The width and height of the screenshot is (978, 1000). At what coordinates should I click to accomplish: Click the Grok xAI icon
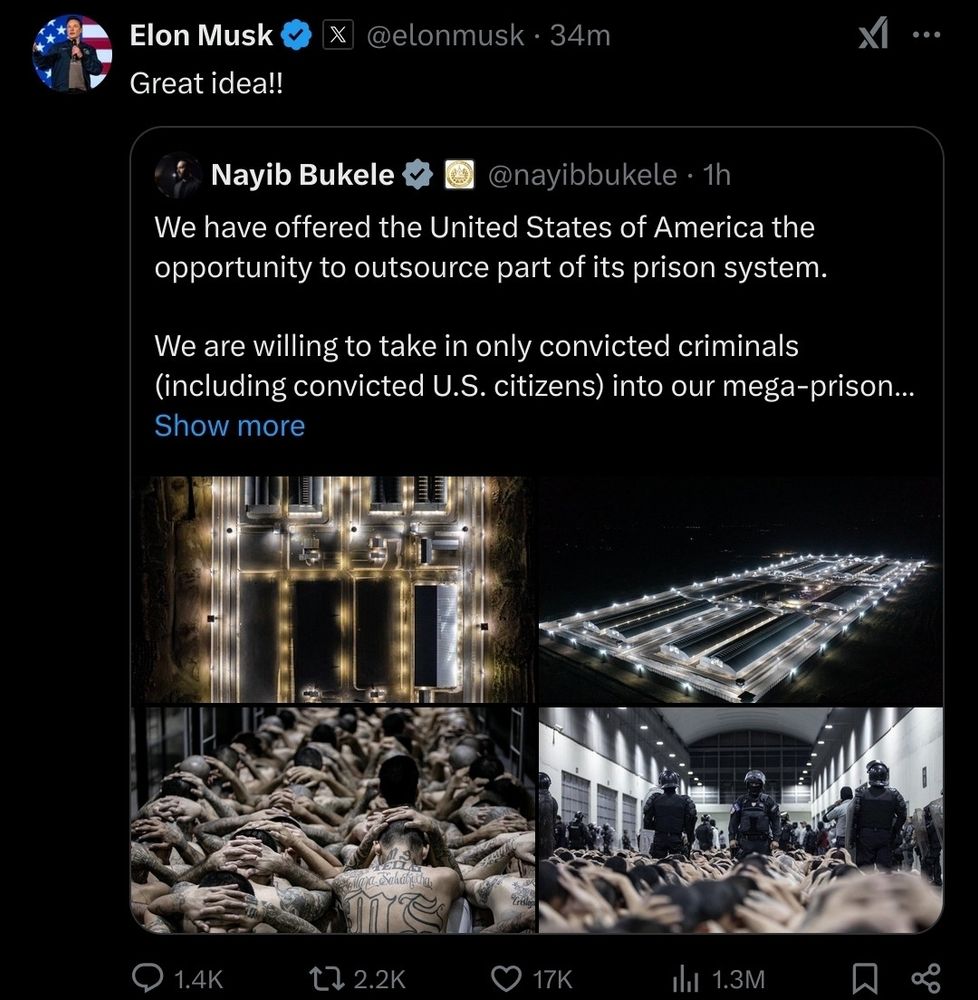pyautogui.click(x=873, y=35)
